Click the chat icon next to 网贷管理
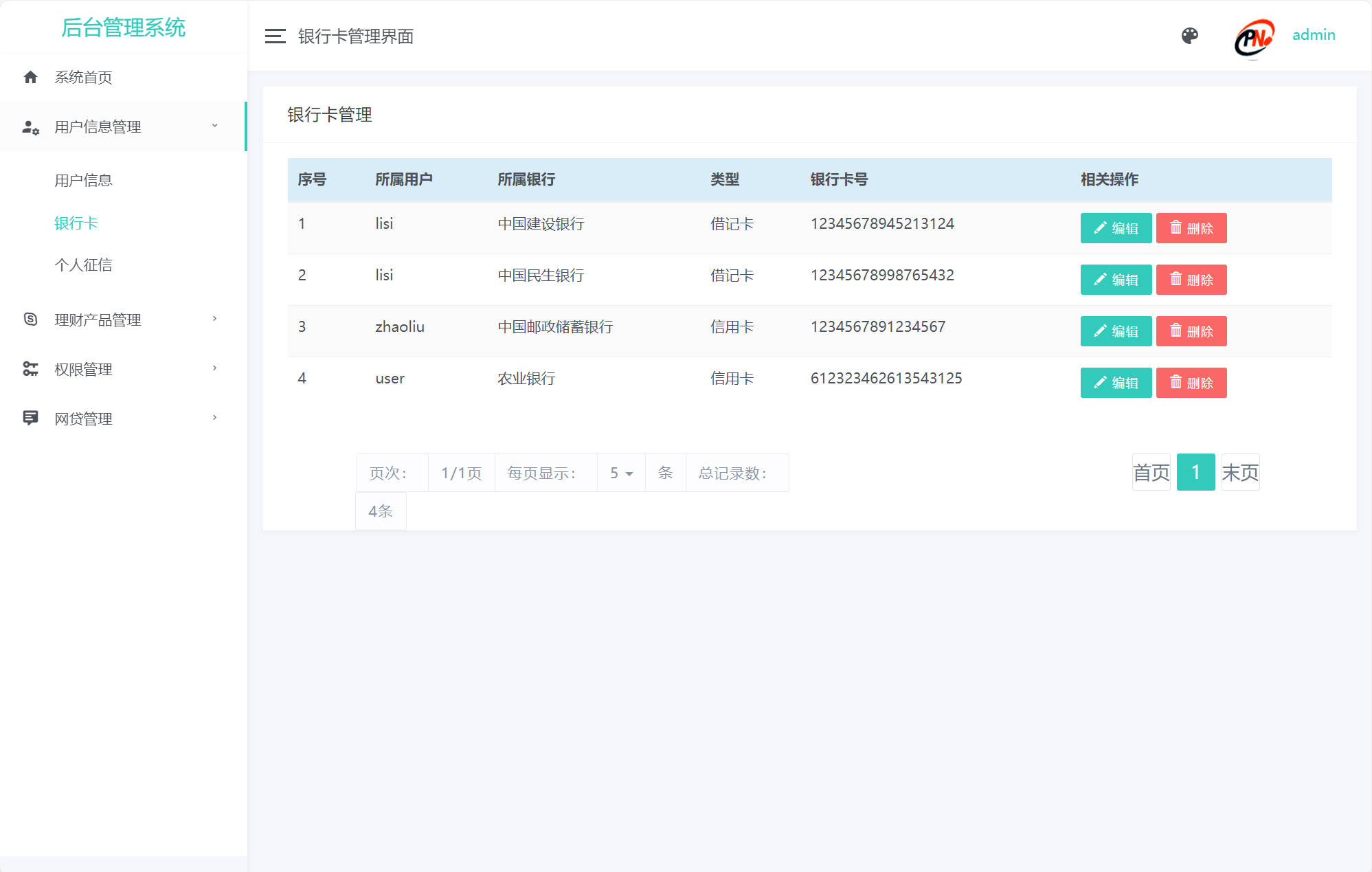 coord(30,418)
